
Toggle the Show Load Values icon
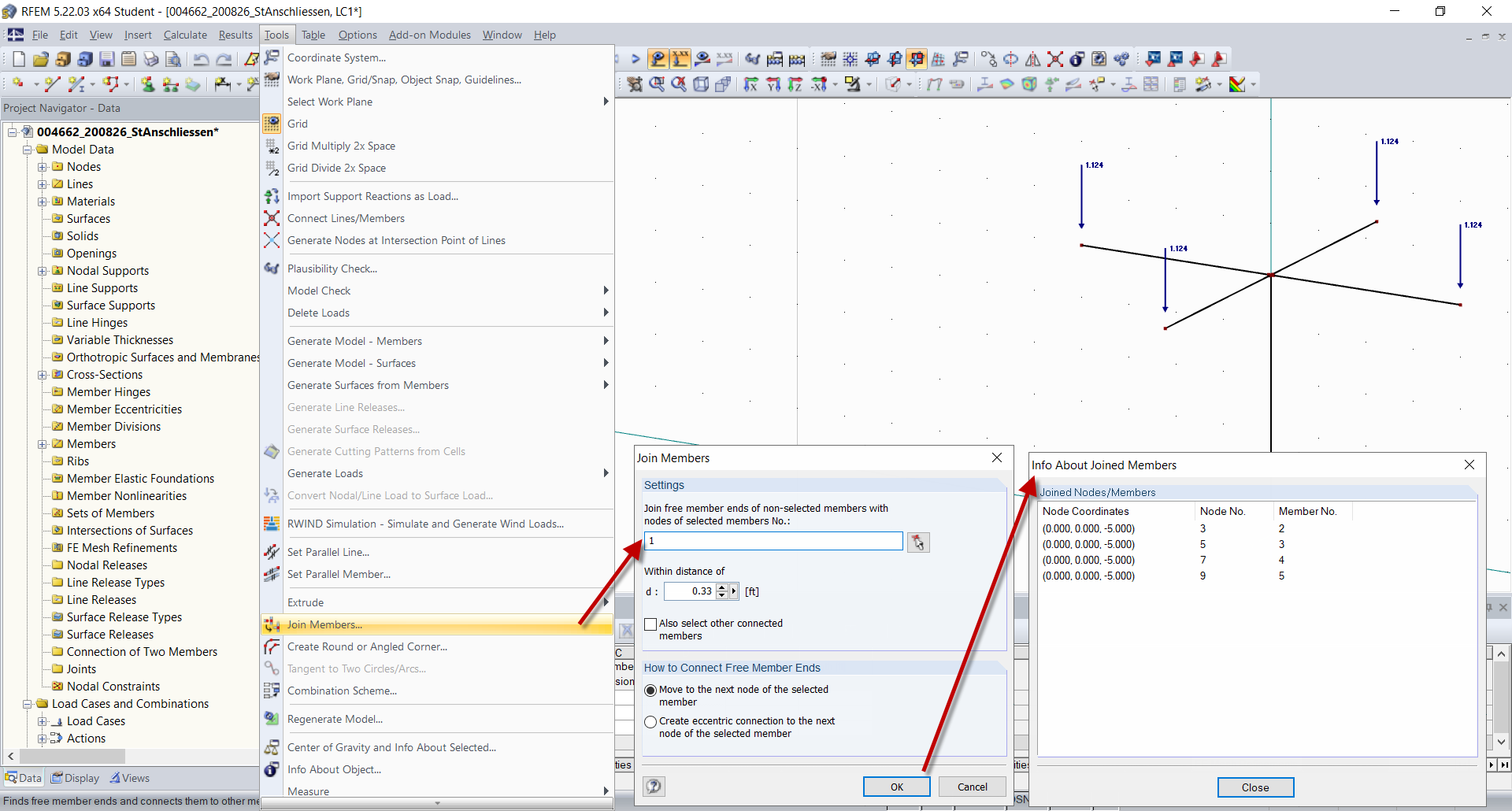click(x=680, y=59)
